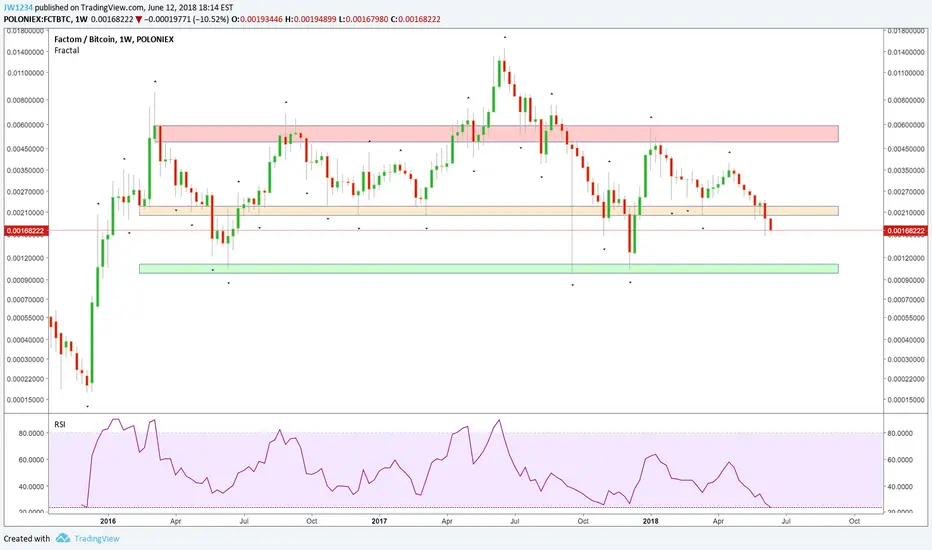Click 0.00022000 on the left price axis
This screenshot has width=932, height=550.
pyautogui.click(x=26, y=379)
